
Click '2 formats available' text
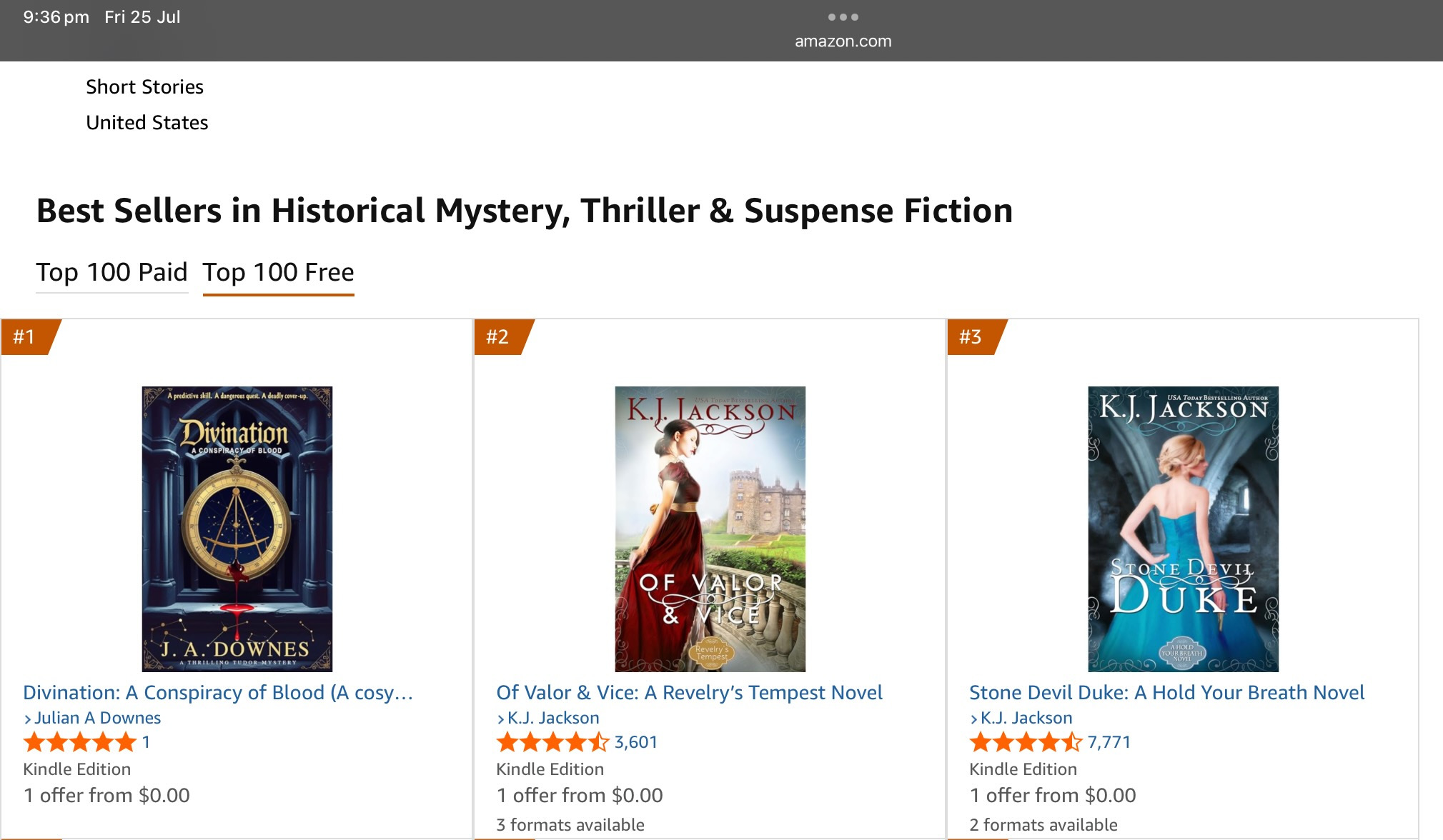1043,825
